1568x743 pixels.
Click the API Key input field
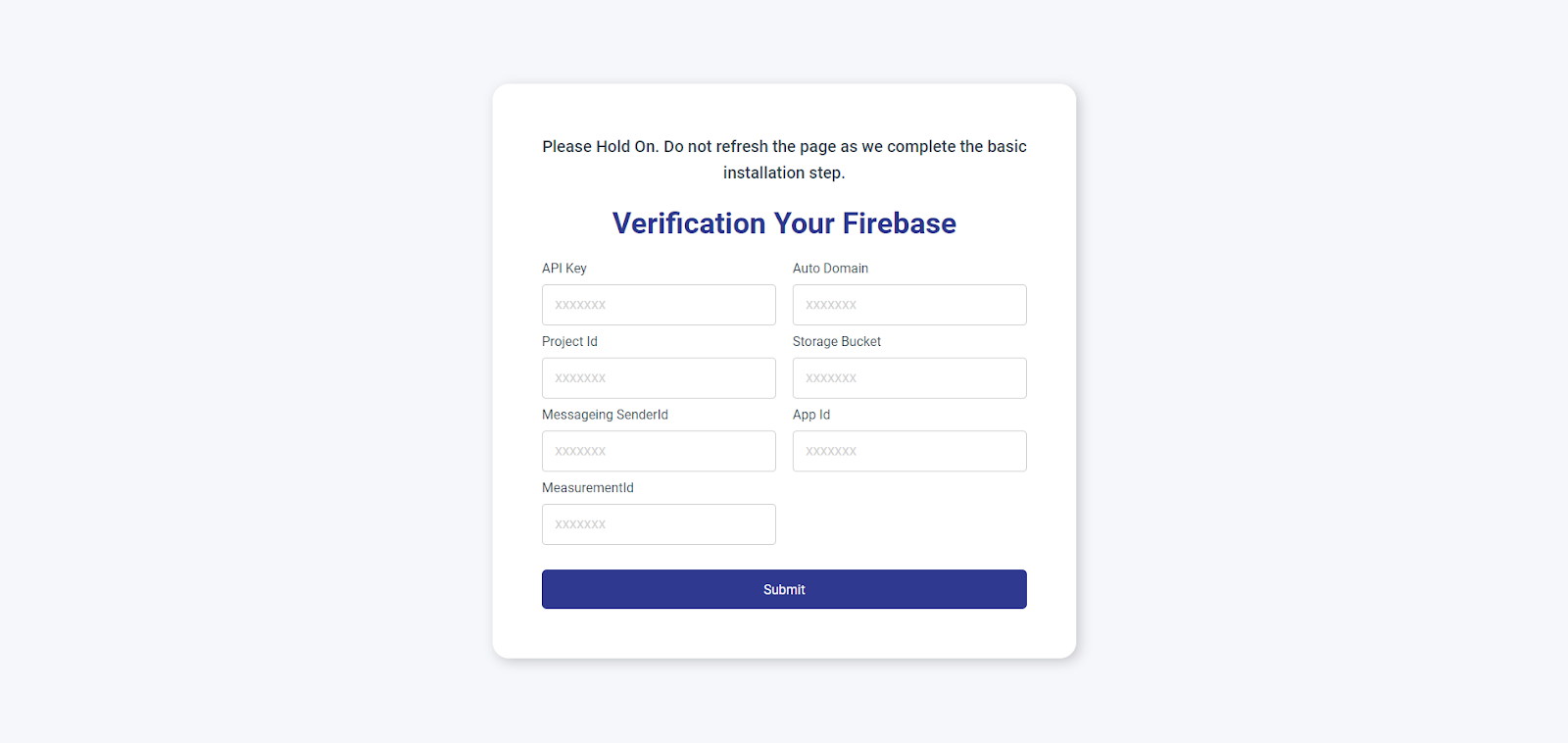(x=659, y=305)
